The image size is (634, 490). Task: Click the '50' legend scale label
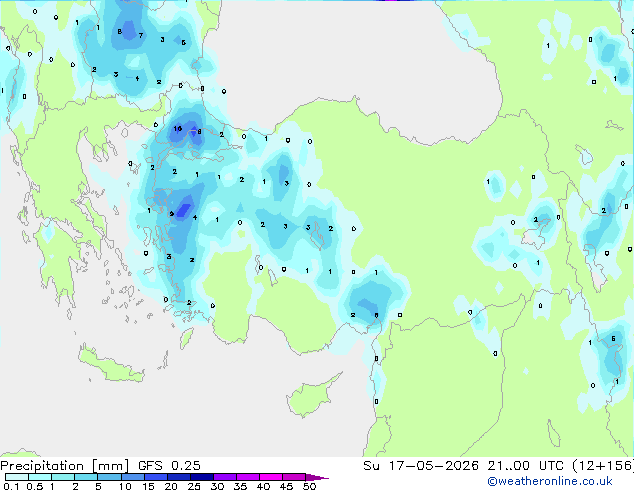click(x=309, y=486)
